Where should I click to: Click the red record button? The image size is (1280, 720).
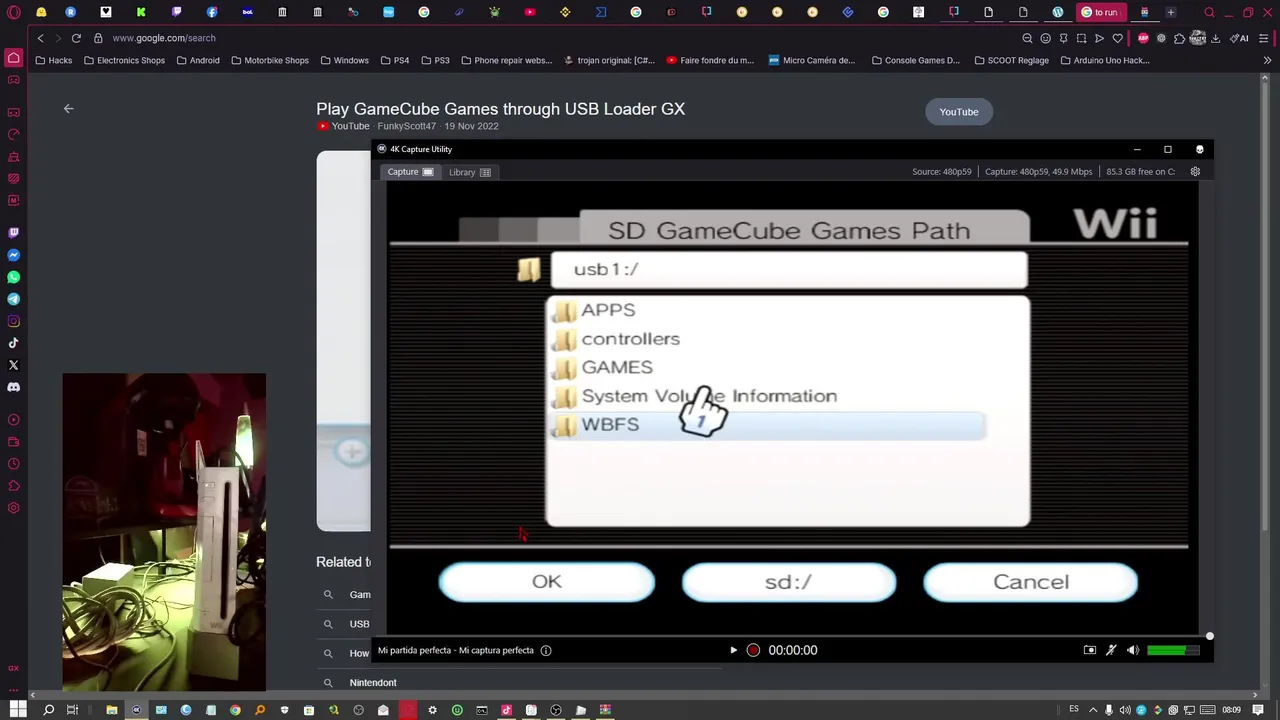coord(753,650)
